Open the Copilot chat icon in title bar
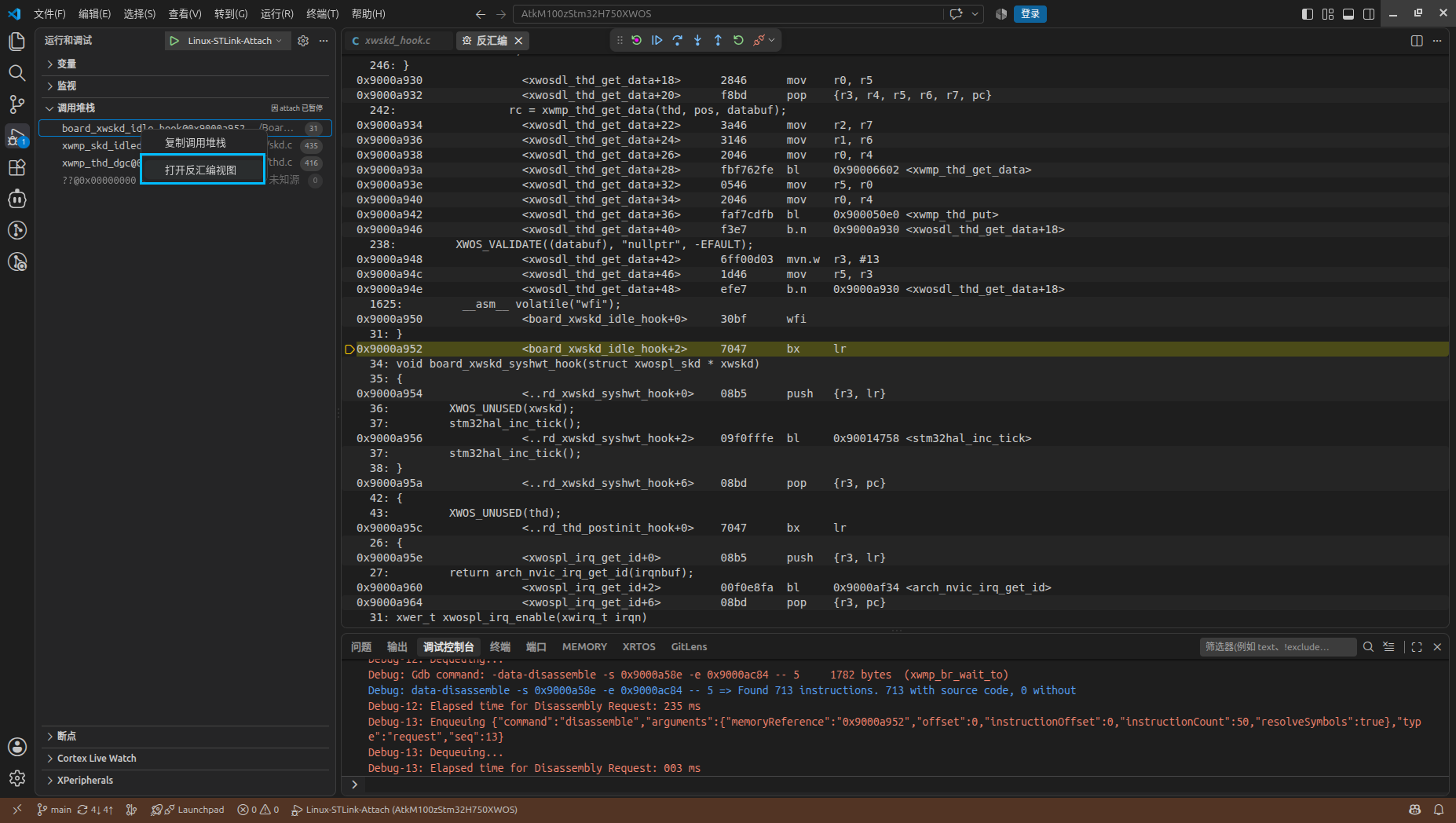Image resolution: width=1456 pixels, height=823 pixels. click(956, 13)
